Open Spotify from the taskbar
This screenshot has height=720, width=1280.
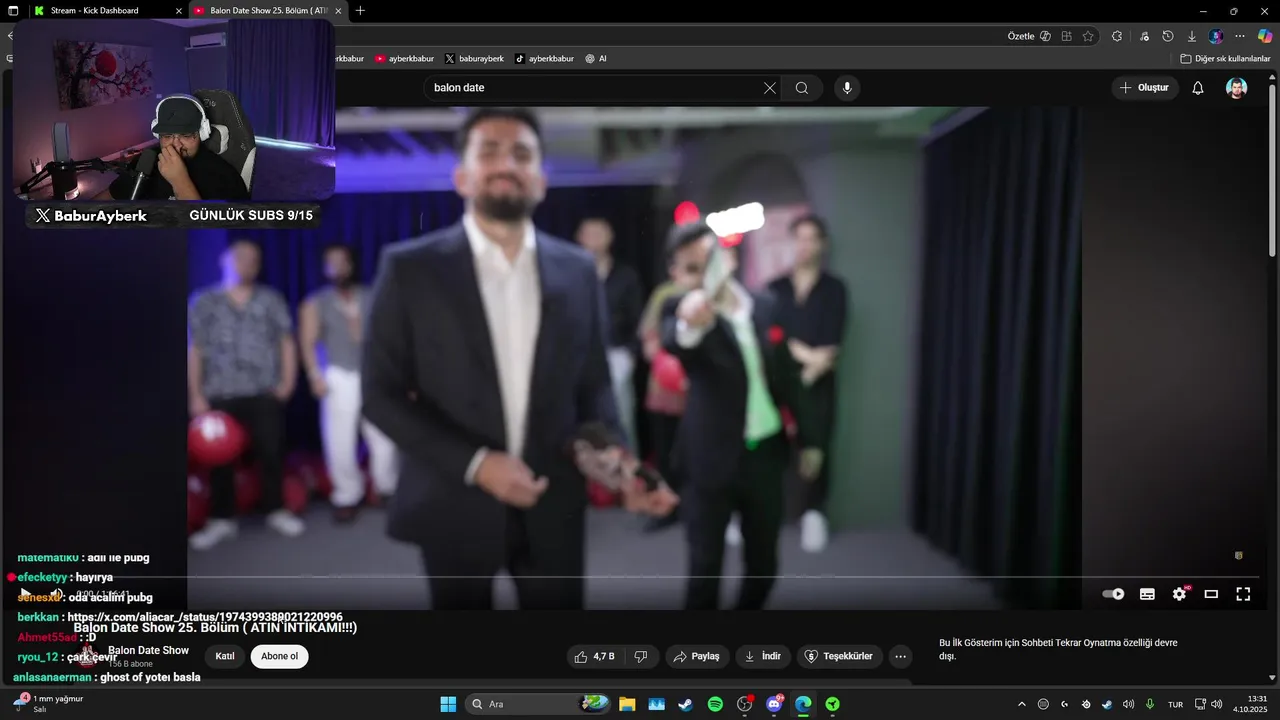coord(715,704)
